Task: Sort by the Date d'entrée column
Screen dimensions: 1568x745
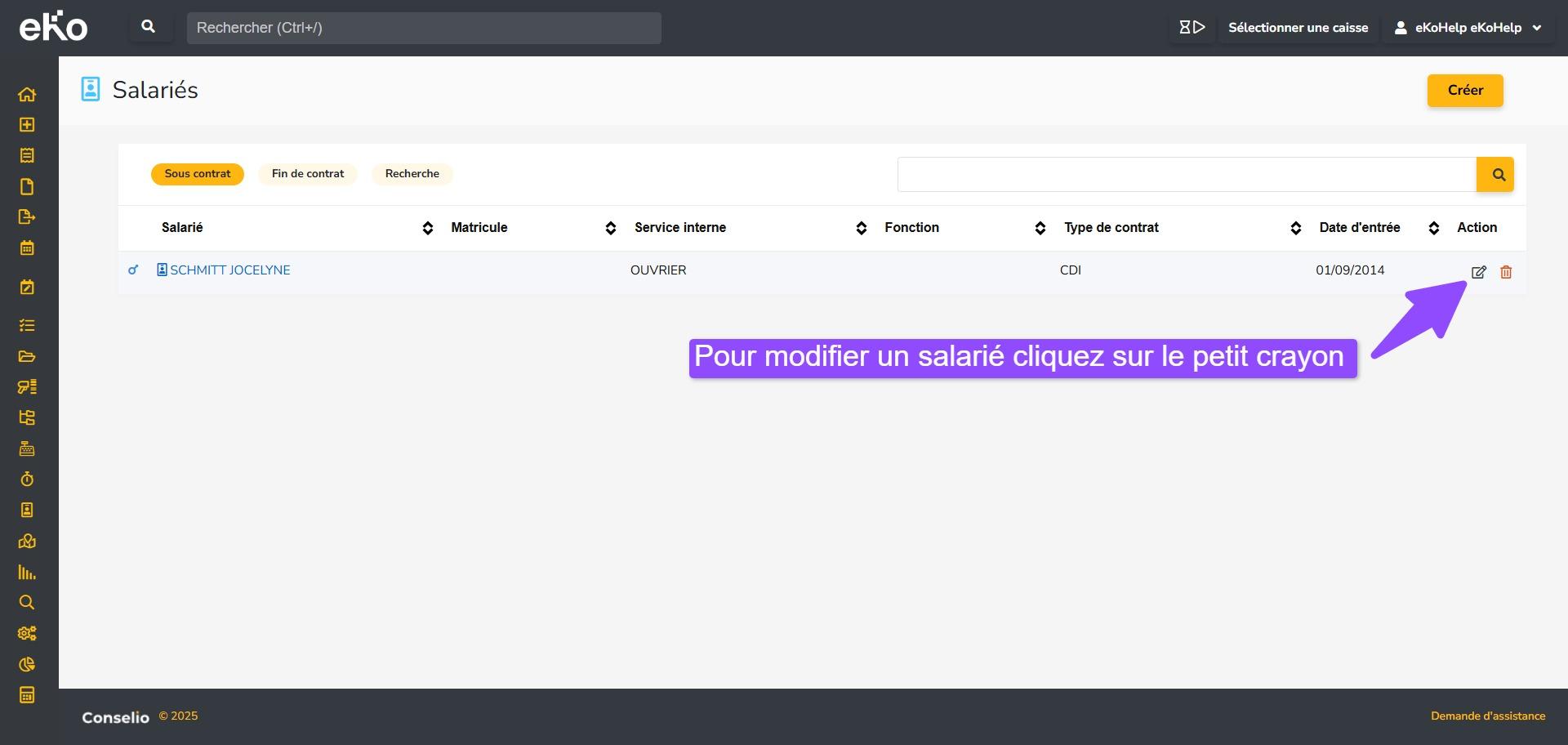Action: pyautogui.click(x=1433, y=228)
